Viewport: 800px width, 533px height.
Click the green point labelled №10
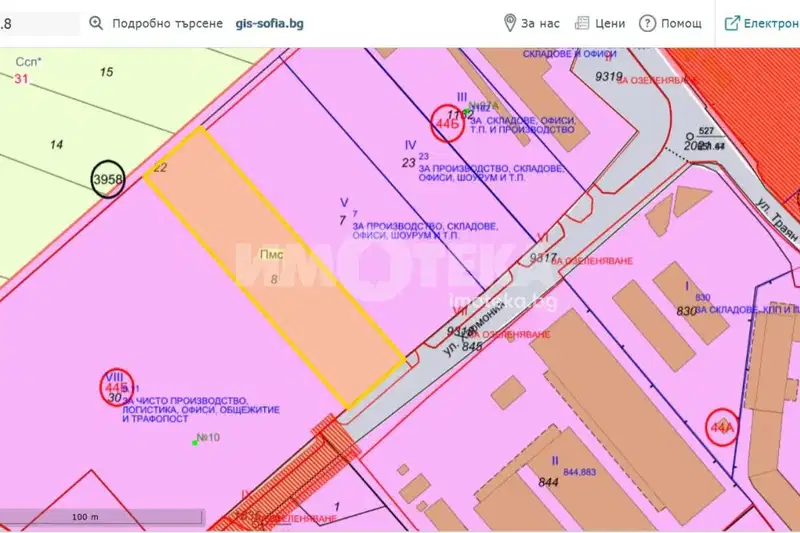(x=194, y=443)
